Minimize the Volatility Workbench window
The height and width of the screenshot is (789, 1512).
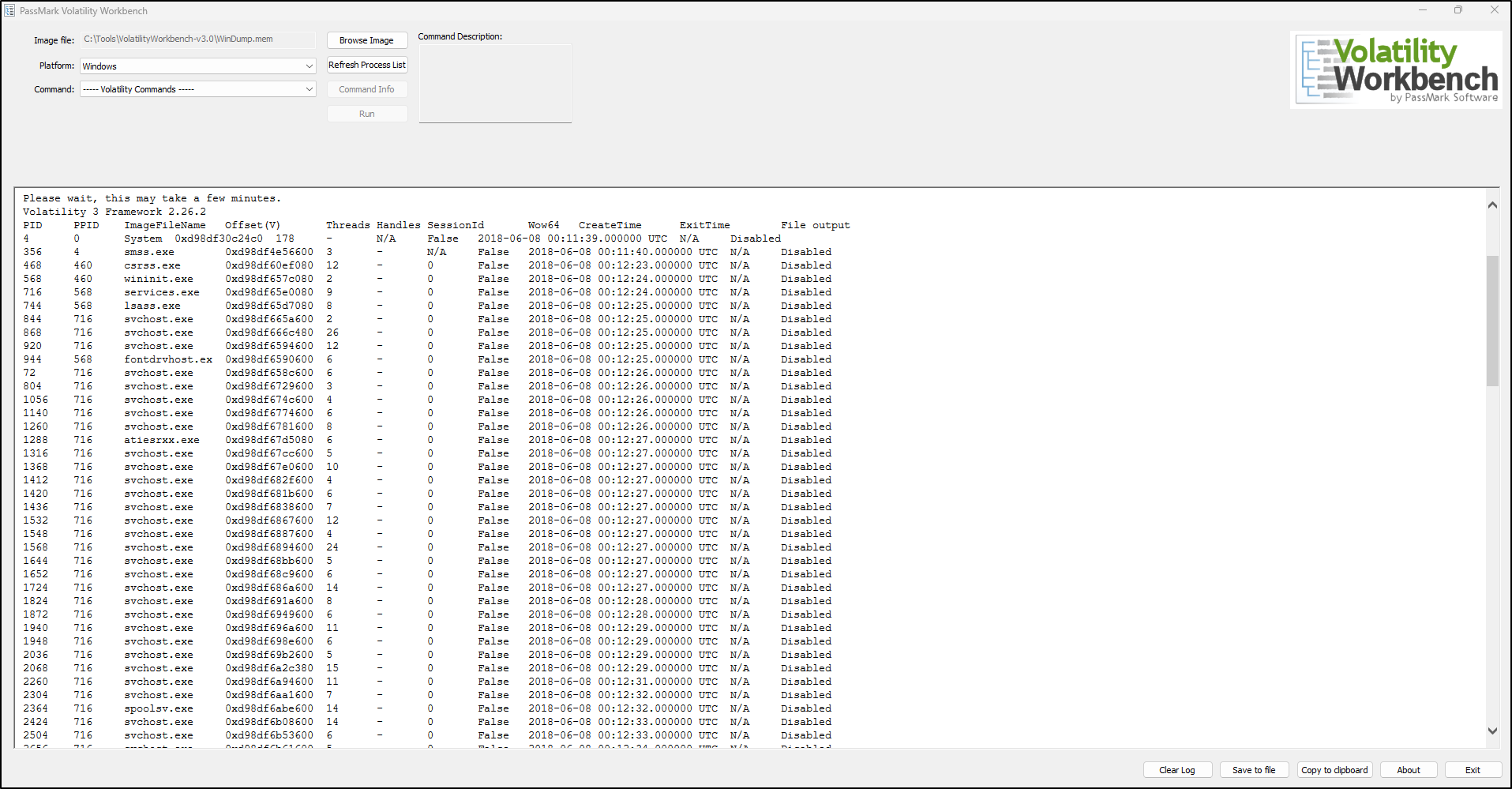point(1423,10)
